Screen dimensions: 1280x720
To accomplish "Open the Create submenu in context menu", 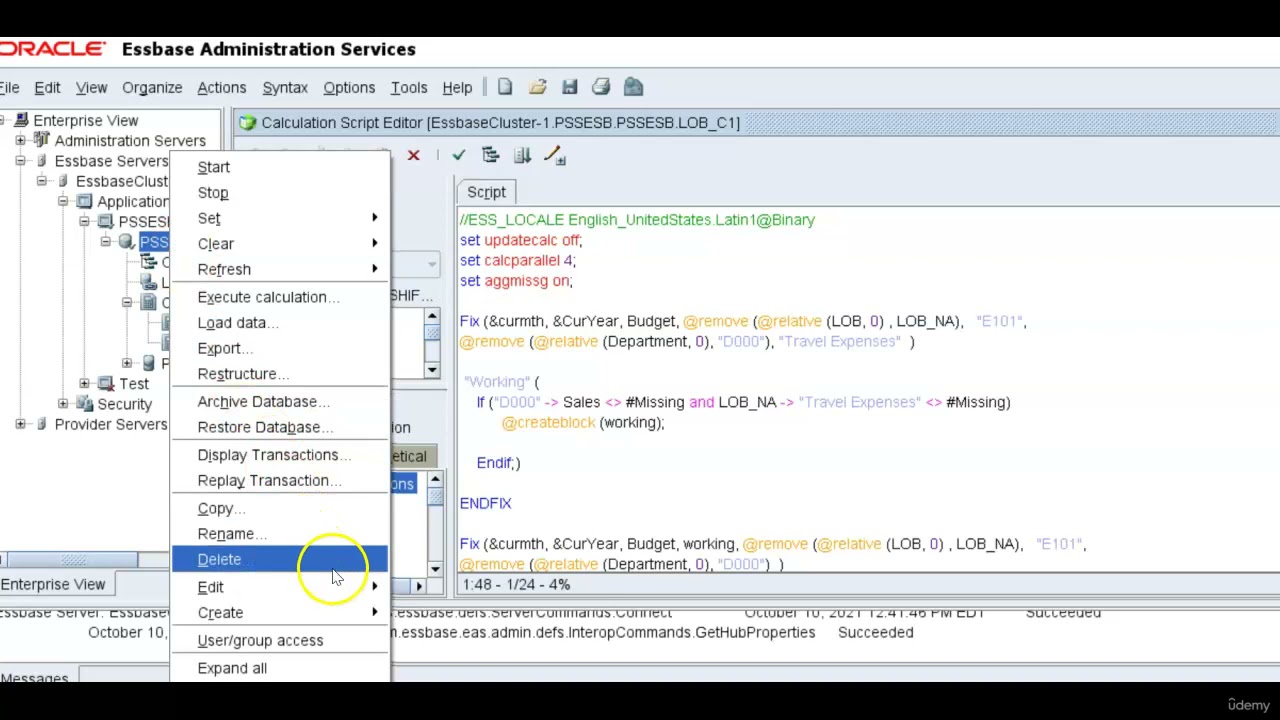I will [x=279, y=613].
